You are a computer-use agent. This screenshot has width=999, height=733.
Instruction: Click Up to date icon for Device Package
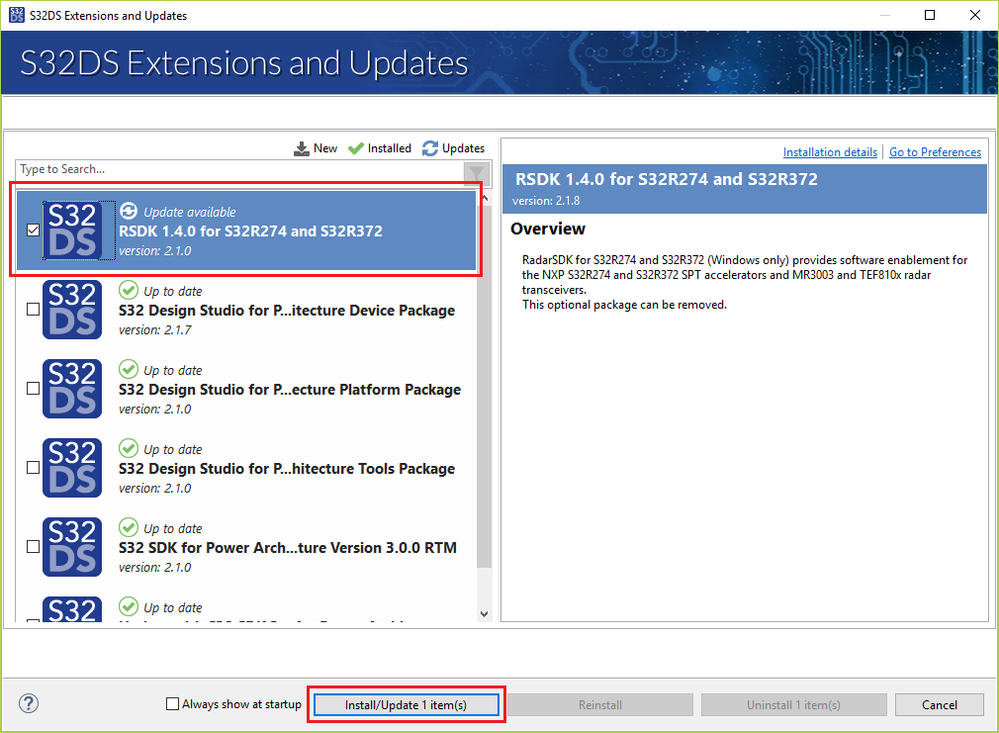pos(128,290)
